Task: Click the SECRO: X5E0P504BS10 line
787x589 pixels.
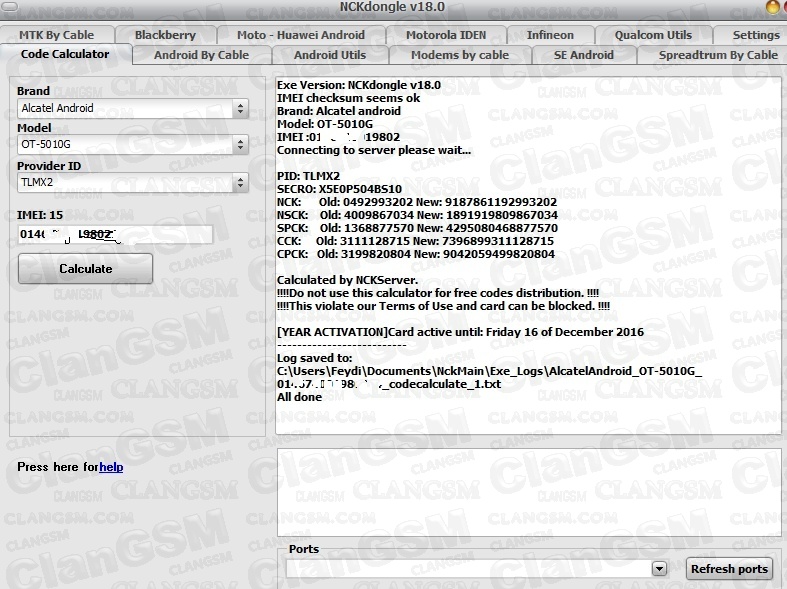Action: (x=339, y=189)
